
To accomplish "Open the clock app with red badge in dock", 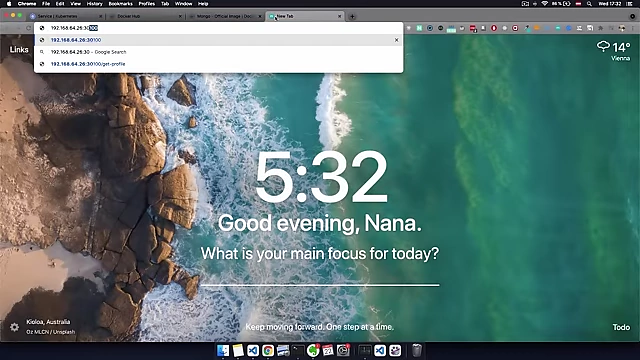I will 343,350.
